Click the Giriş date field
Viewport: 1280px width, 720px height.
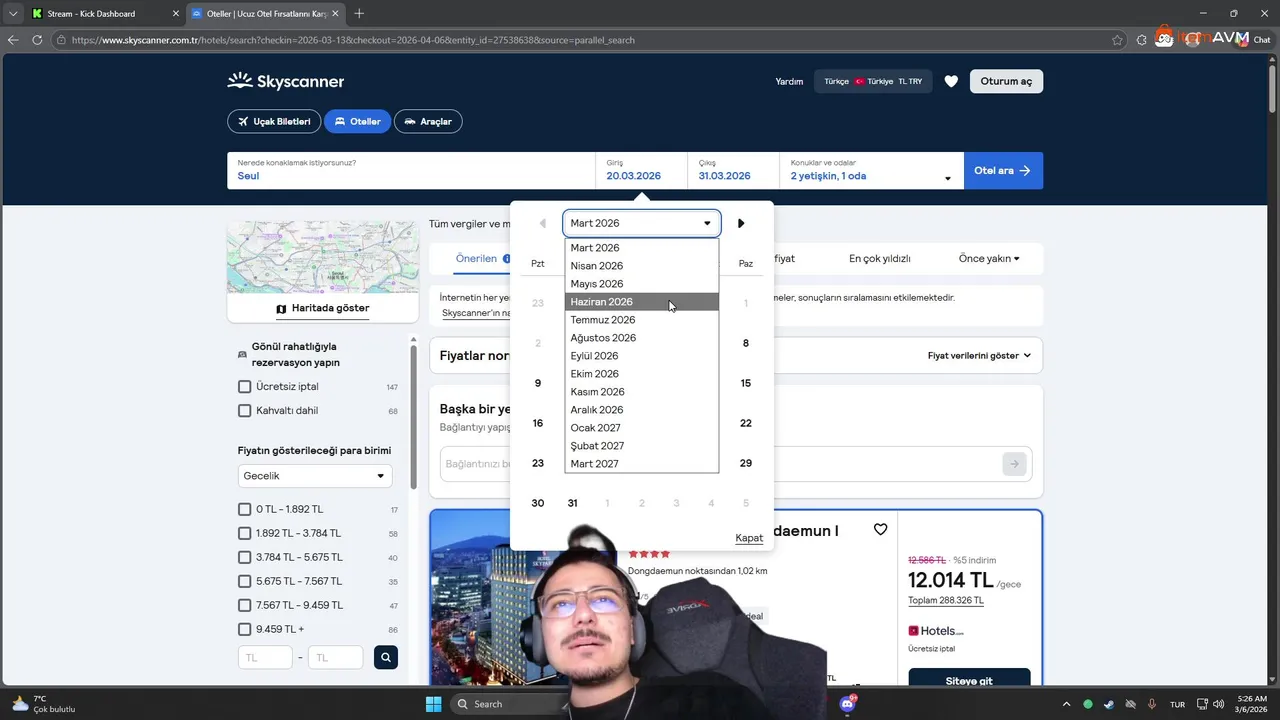[x=642, y=171]
